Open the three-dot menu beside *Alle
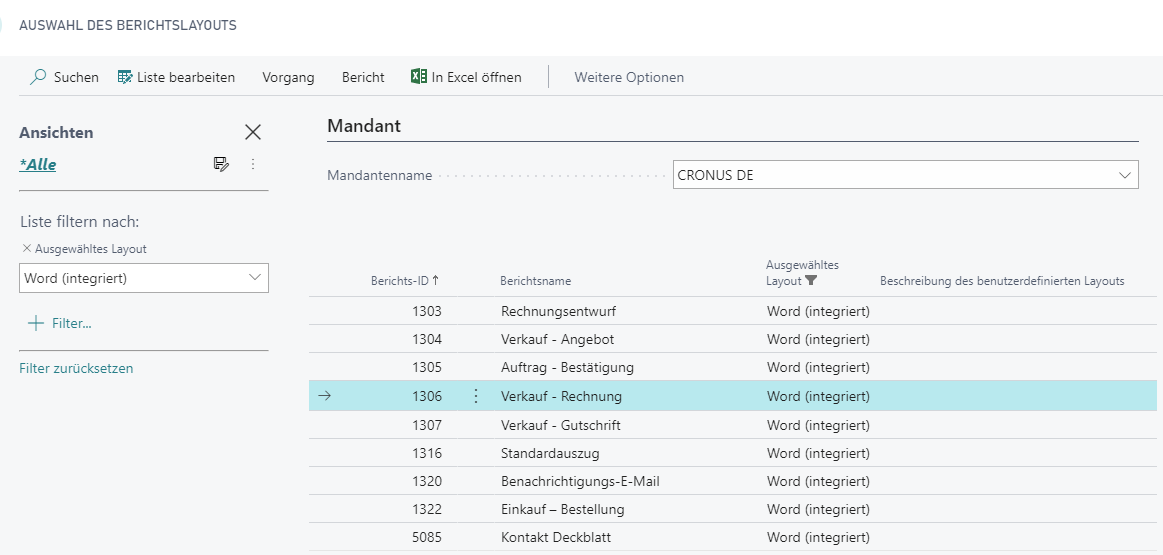1163x555 pixels. point(253,164)
